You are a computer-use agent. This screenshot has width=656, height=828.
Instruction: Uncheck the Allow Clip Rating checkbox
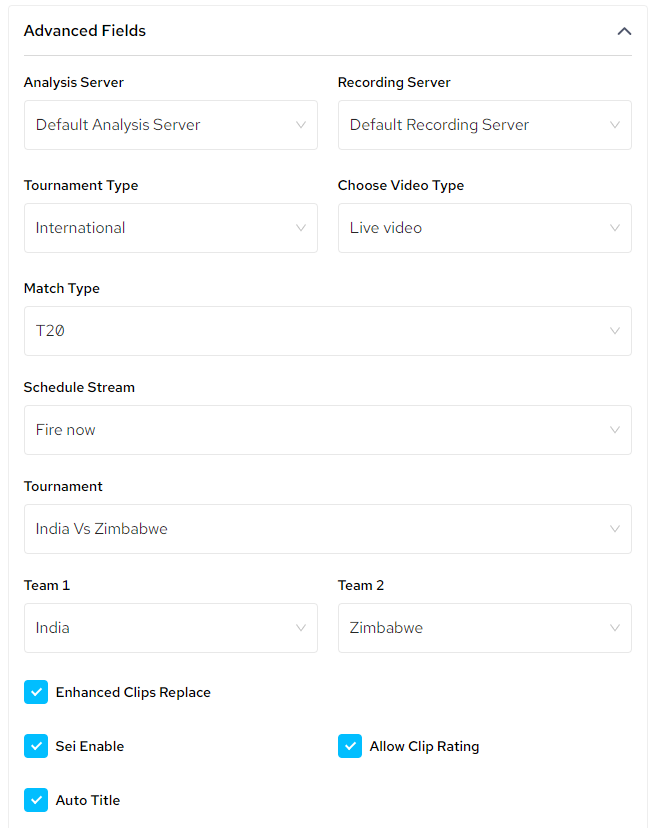(x=350, y=746)
